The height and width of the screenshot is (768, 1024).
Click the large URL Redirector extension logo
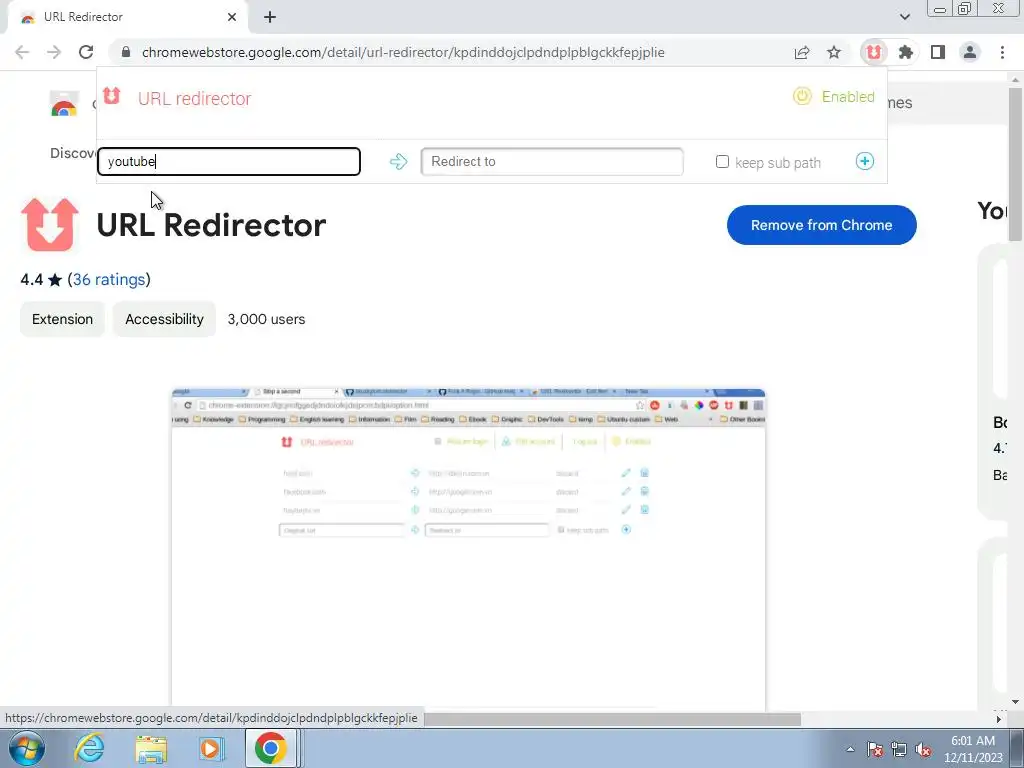(x=50, y=225)
